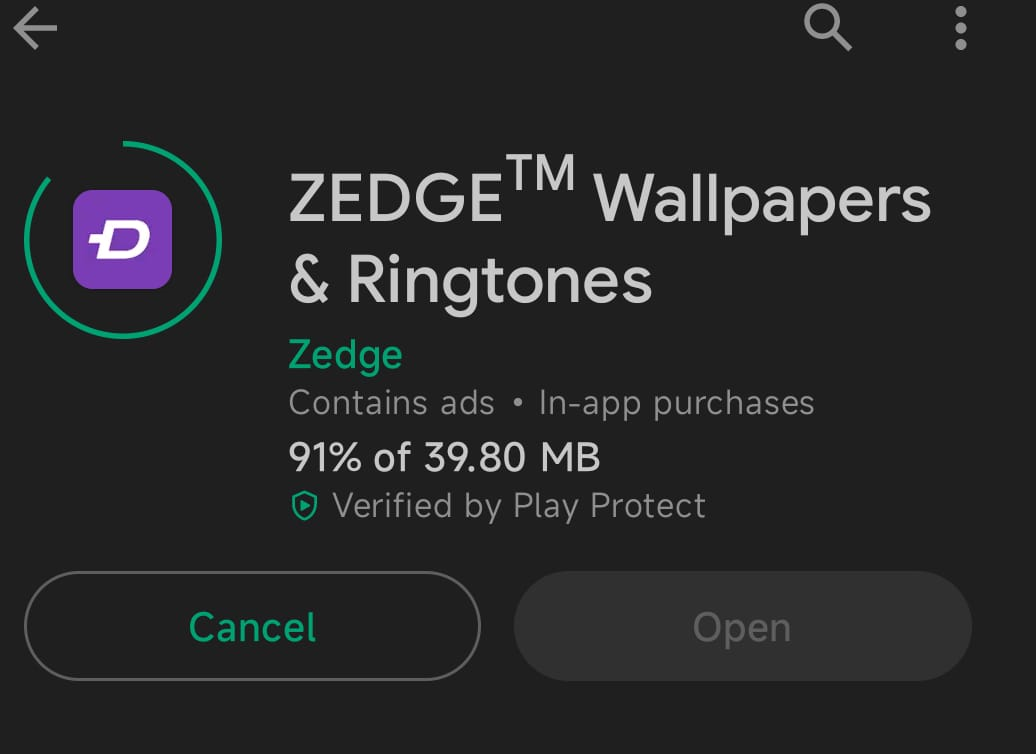Tap the "91%" download percentage
This screenshot has width=1036, height=754.
point(325,457)
